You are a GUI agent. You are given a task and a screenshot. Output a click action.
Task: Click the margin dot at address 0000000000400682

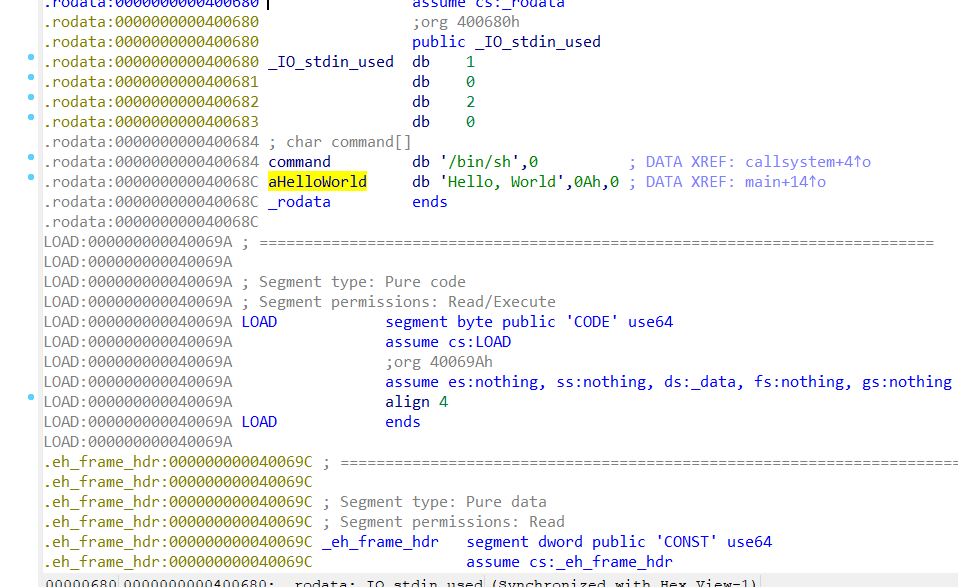[x=31, y=98]
